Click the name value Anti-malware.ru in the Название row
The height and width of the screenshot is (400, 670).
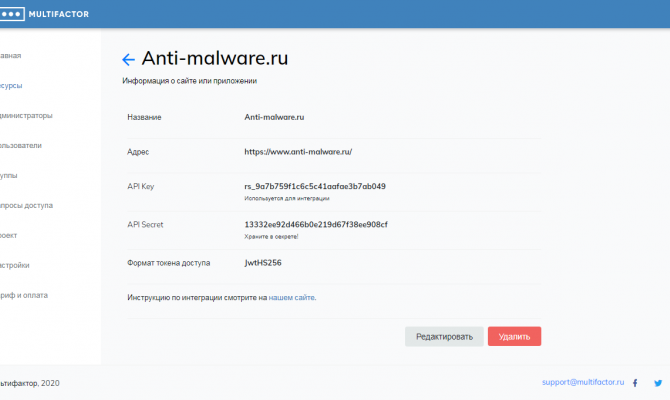(274, 117)
